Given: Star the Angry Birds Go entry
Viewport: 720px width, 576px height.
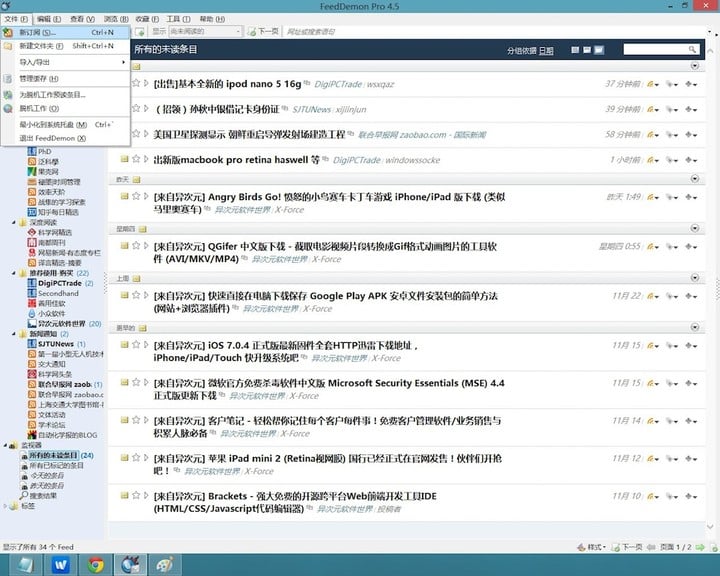Looking at the screenshot, I should point(136,196).
